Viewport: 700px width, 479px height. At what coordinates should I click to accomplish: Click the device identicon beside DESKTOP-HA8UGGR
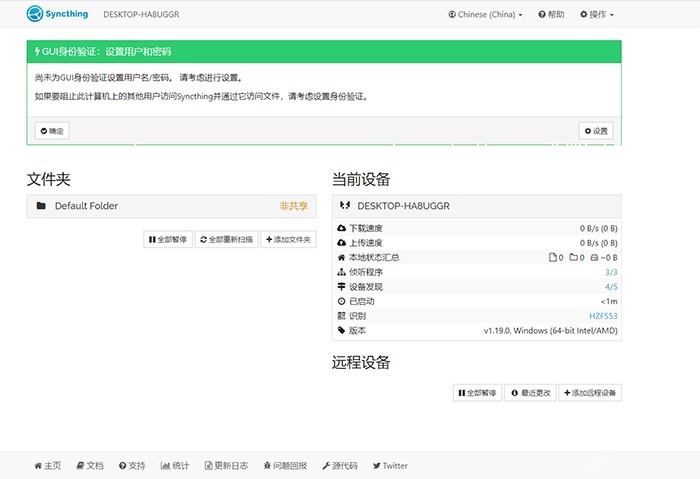[x=345, y=205]
